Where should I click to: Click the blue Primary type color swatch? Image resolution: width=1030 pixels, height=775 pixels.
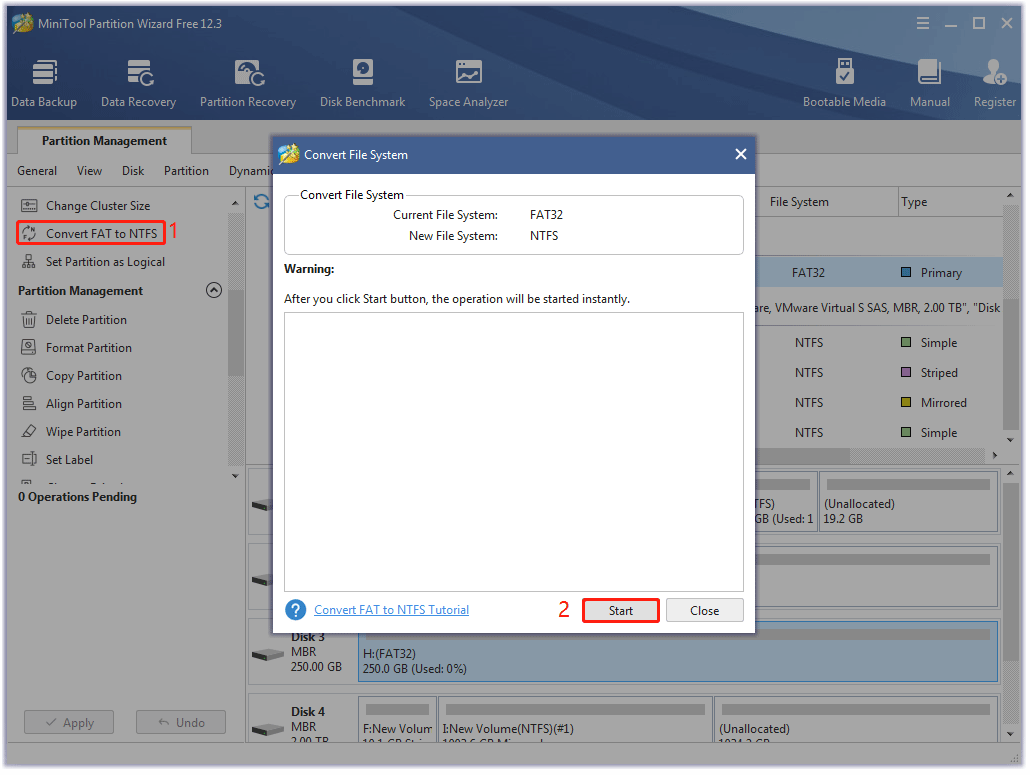click(907, 272)
